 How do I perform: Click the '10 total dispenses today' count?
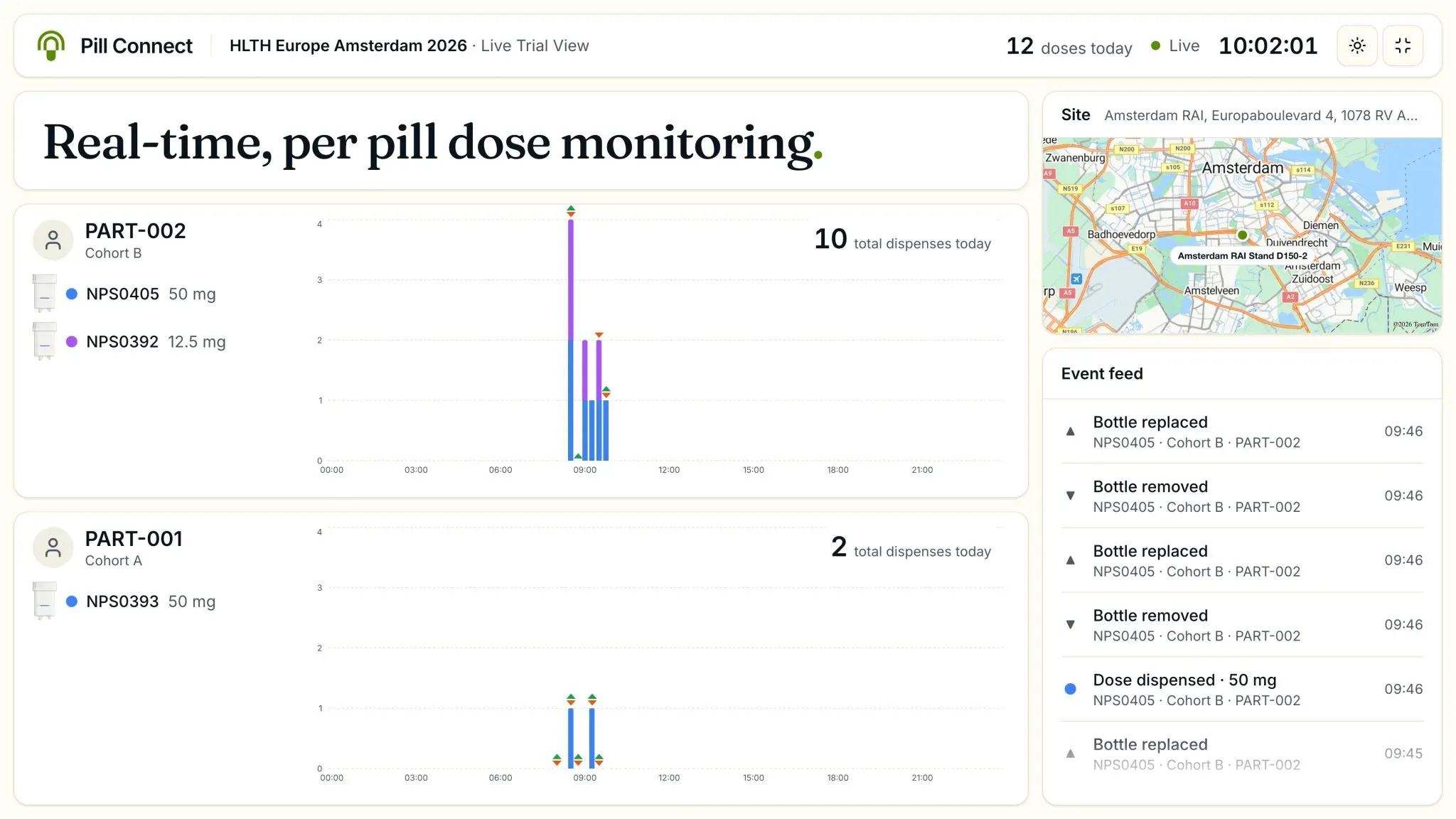coord(902,240)
